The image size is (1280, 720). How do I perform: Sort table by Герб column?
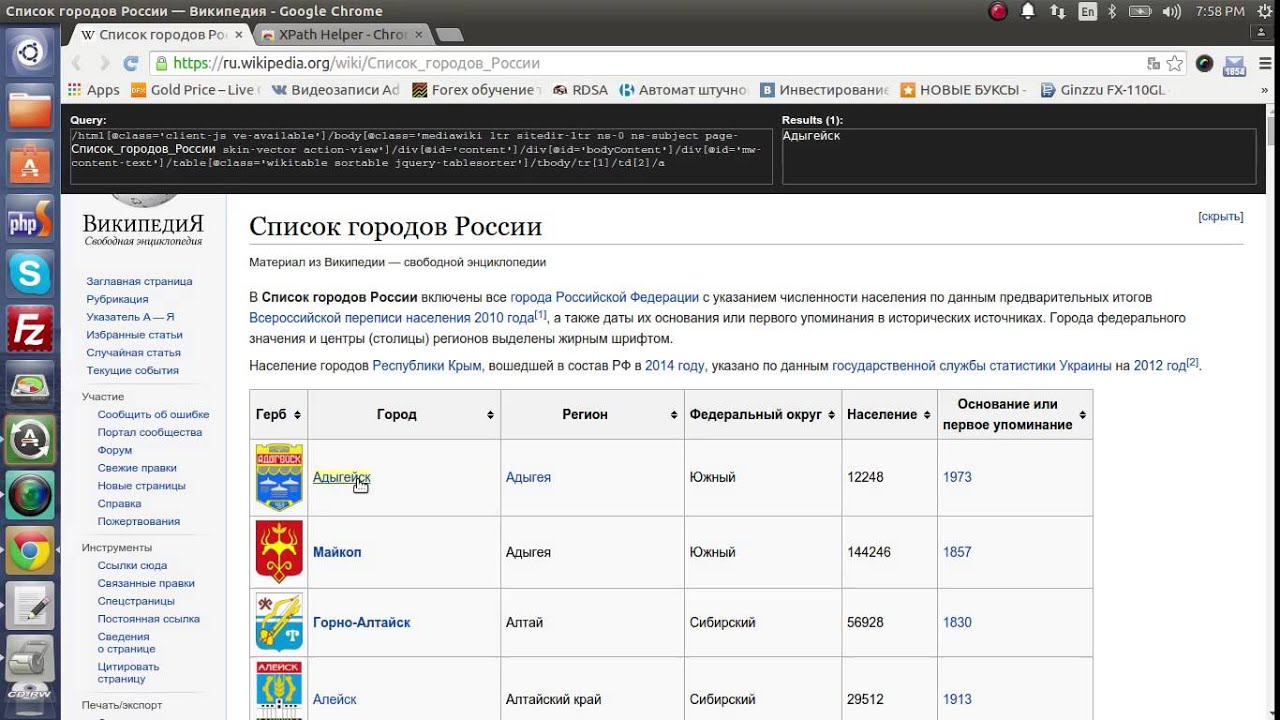pyautogui.click(x=279, y=414)
